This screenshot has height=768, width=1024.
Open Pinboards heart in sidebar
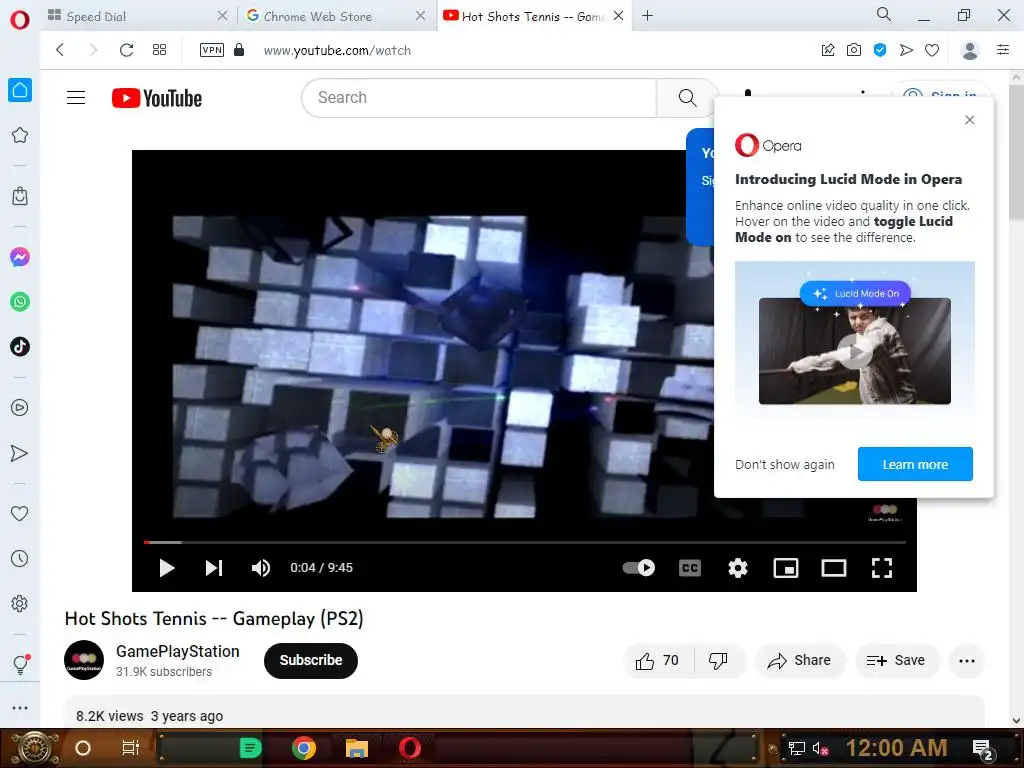[x=20, y=513]
